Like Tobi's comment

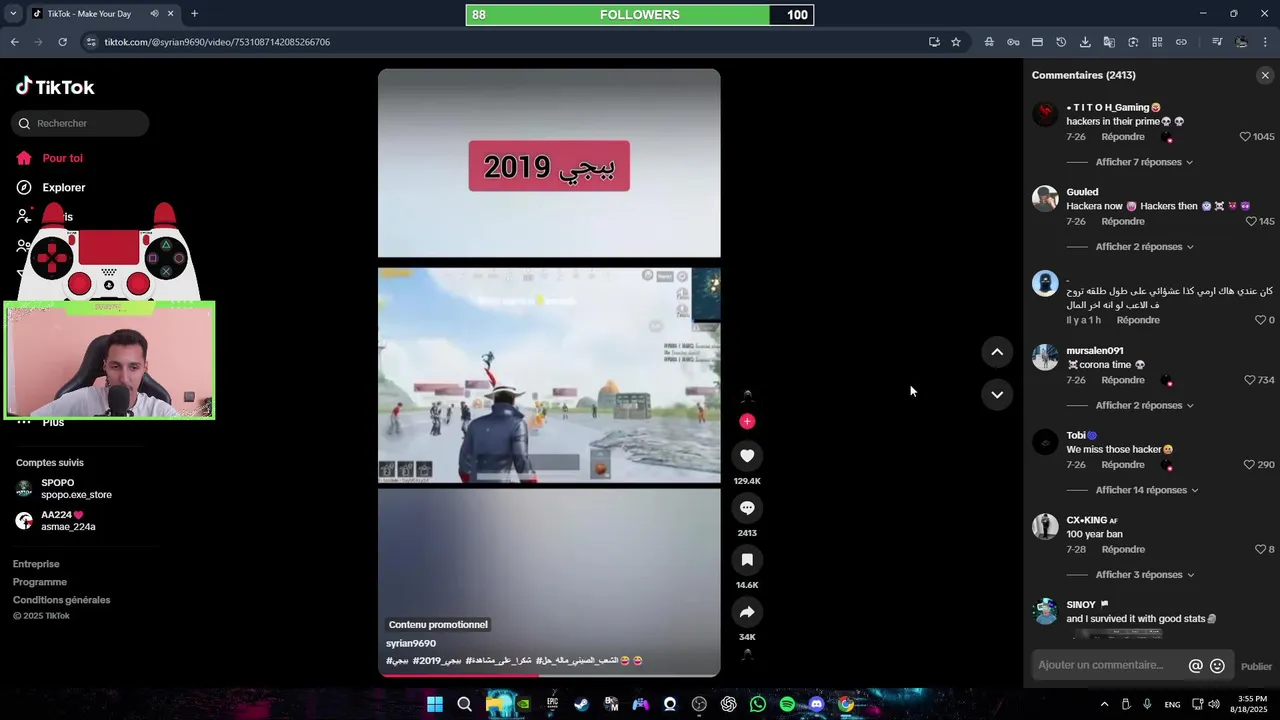click(x=1249, y=465)
